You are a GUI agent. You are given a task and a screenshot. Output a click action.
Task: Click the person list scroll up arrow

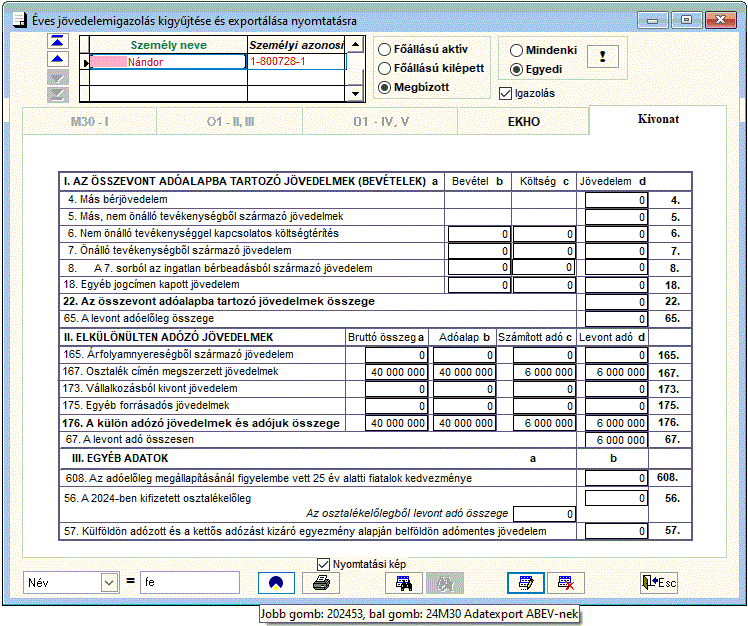(355, 45)
